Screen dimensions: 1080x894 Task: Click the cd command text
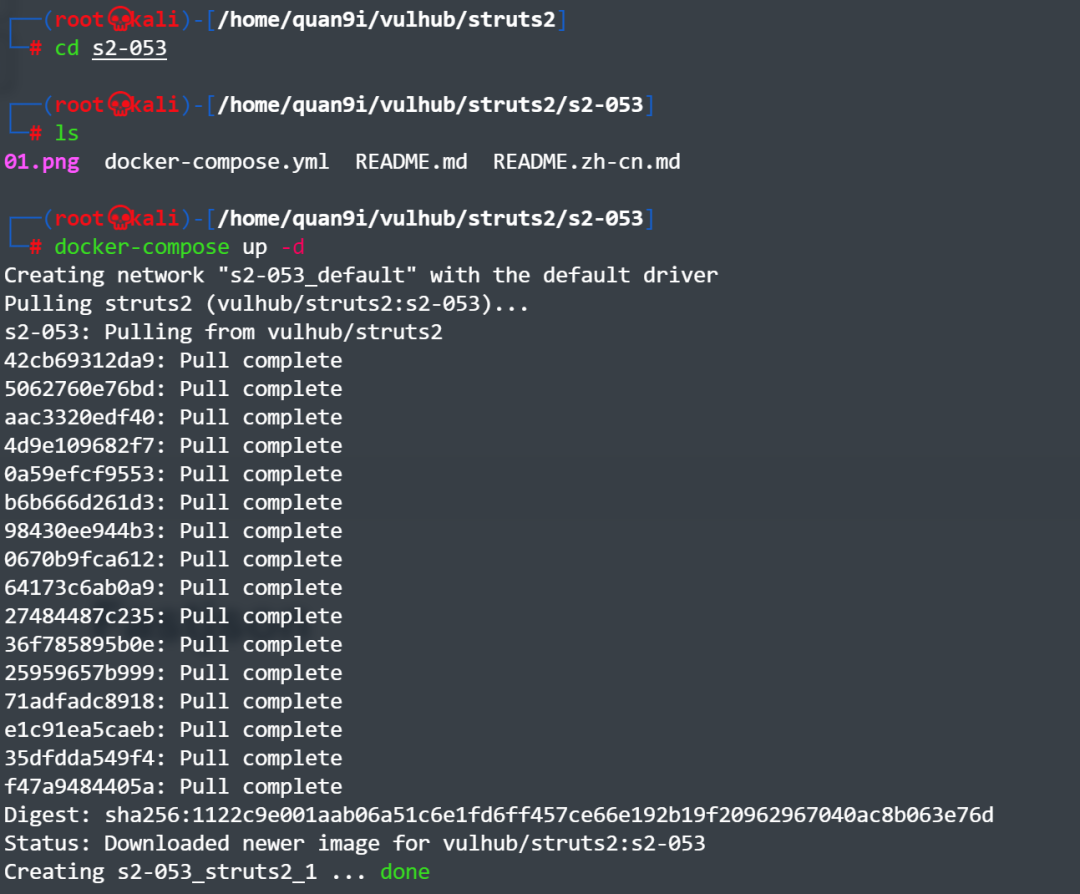click(67, 48)
